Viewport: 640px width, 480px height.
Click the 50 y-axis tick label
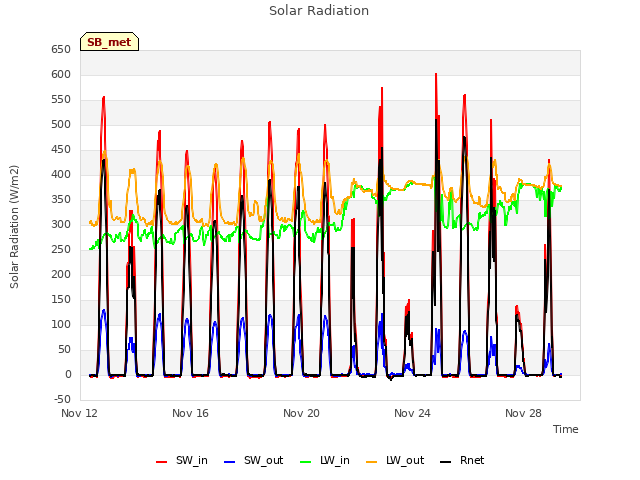[64, 349]
